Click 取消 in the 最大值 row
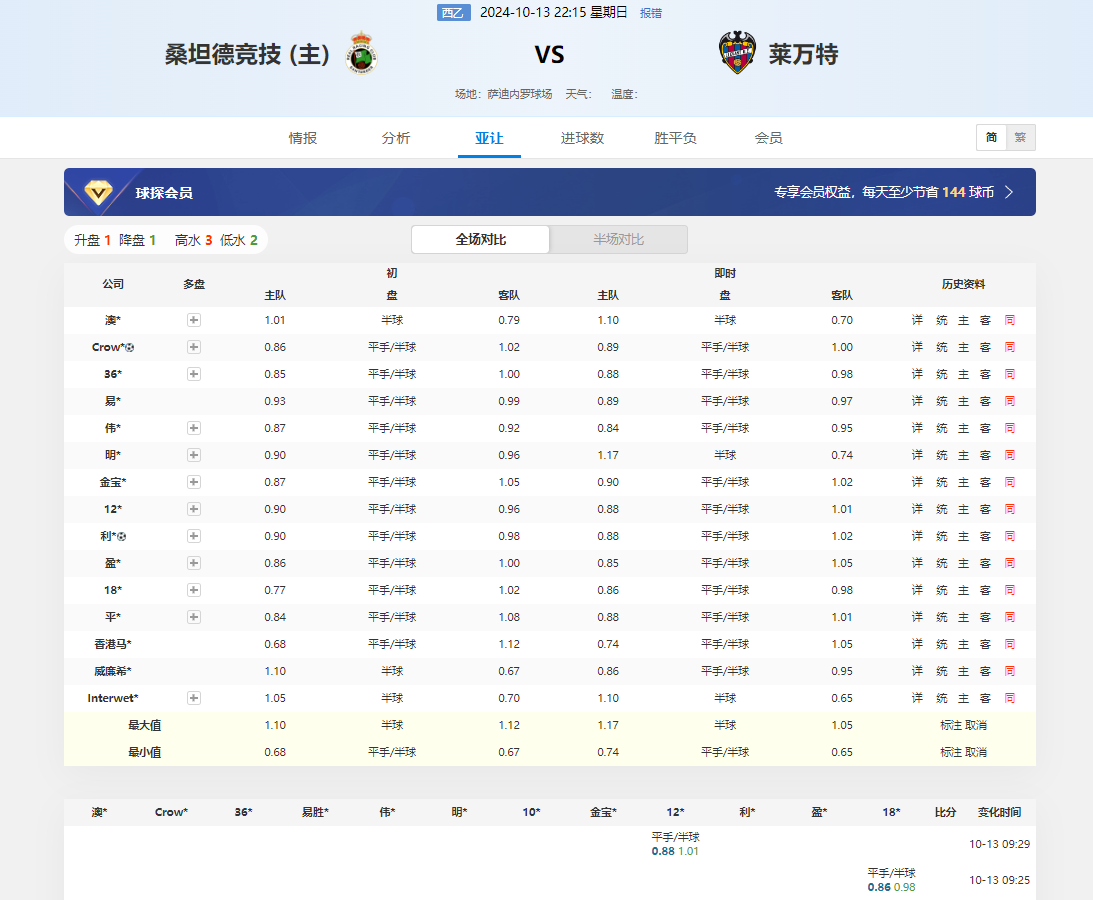Screen dimensions: 1093x900 pos(976,725)
